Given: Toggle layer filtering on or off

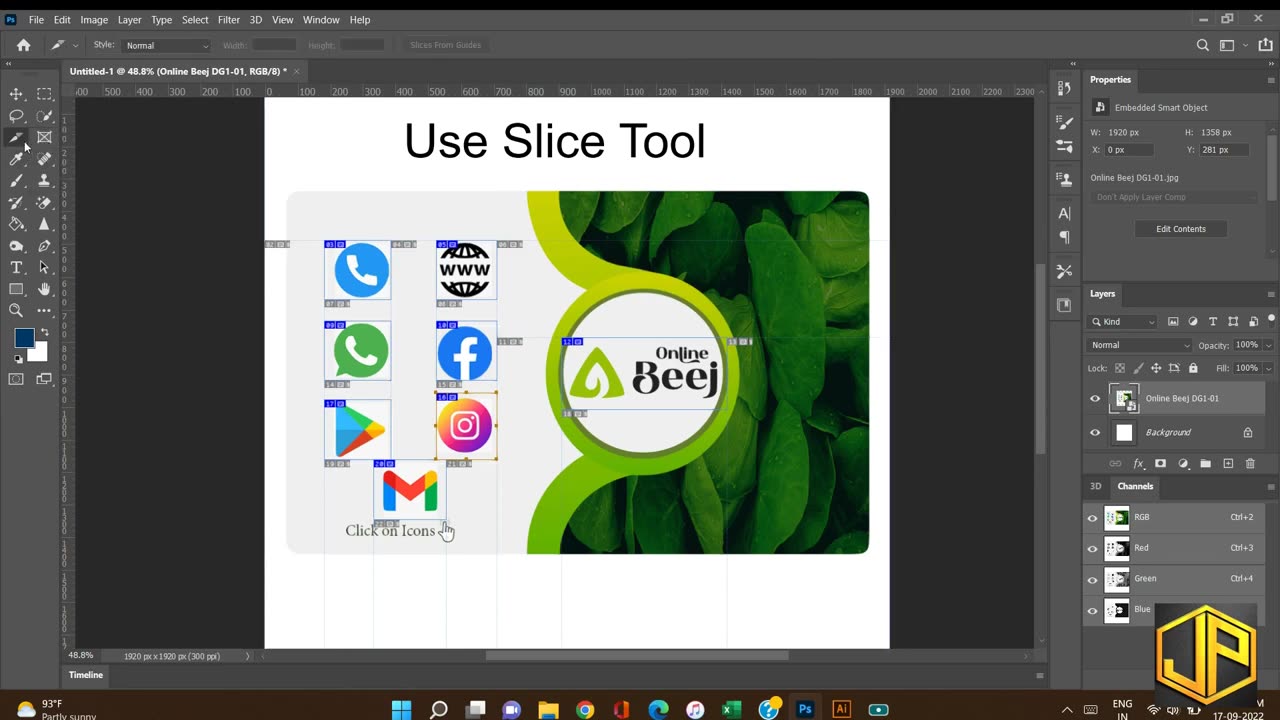Looking at the screenshot, I should point(1272,320).
